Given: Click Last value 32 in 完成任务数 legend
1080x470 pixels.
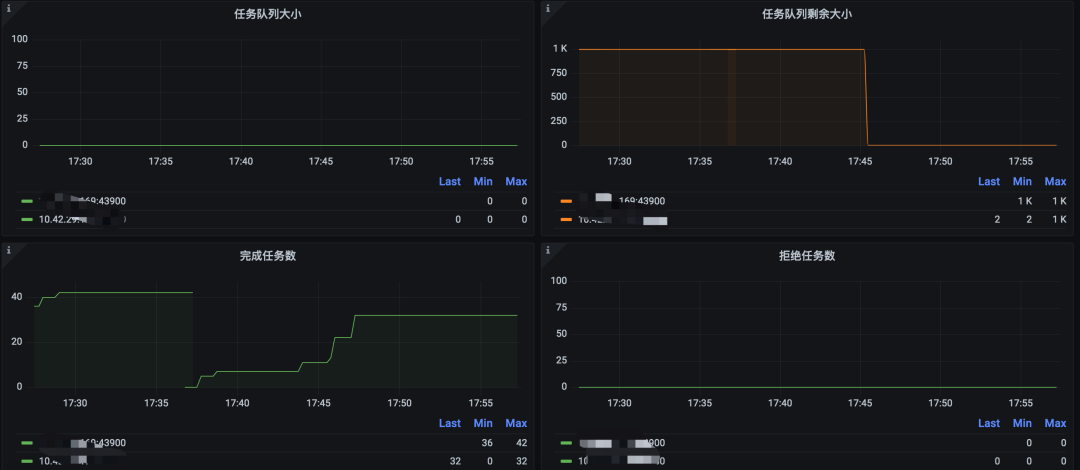Looking at the screenshot, I should [455, 461].
